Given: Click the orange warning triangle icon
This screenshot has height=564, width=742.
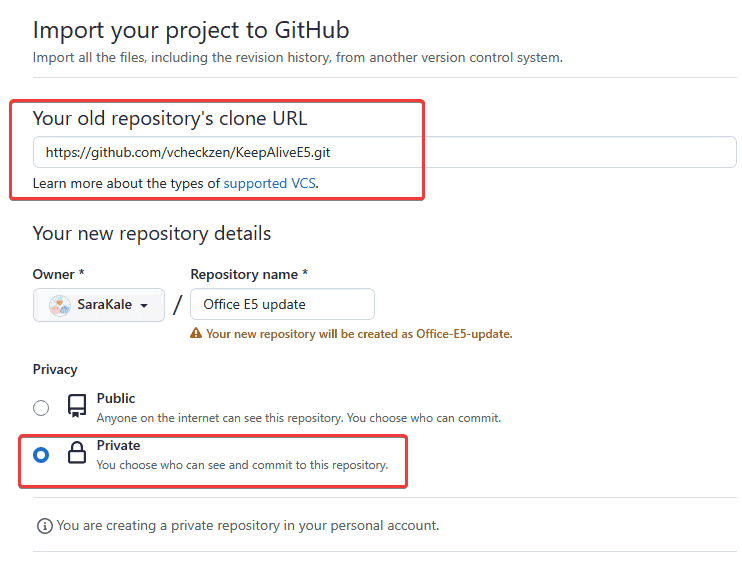Looking at the screenshot, I should pos(196,334).
